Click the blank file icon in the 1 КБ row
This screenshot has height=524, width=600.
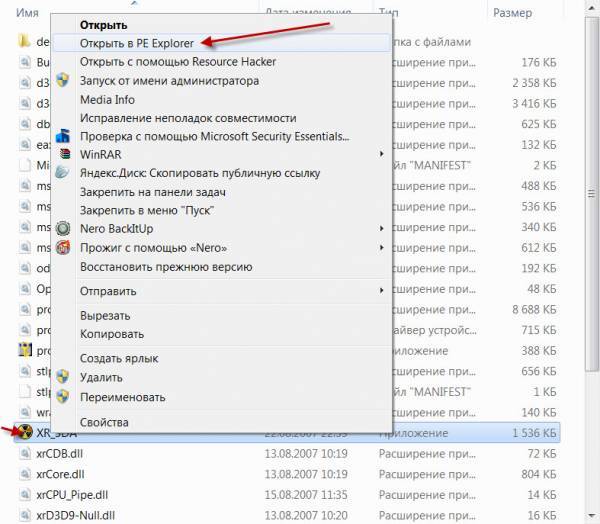(x=25, y=392)
